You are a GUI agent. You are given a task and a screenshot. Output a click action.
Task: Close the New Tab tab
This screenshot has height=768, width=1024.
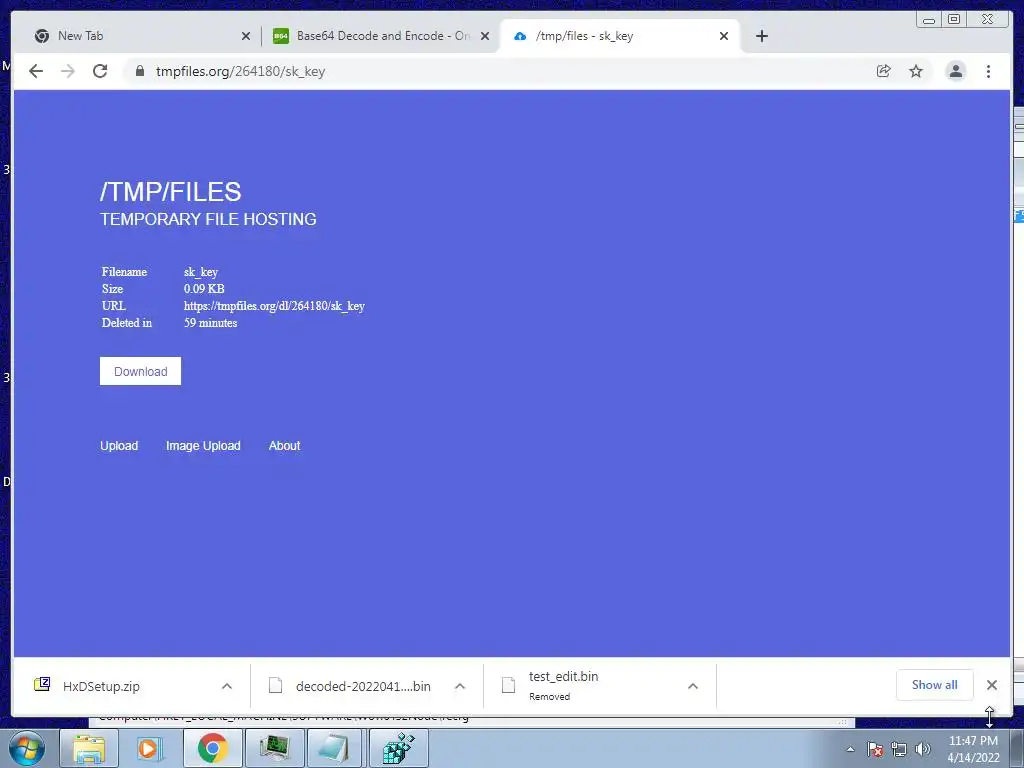(246, 36)
